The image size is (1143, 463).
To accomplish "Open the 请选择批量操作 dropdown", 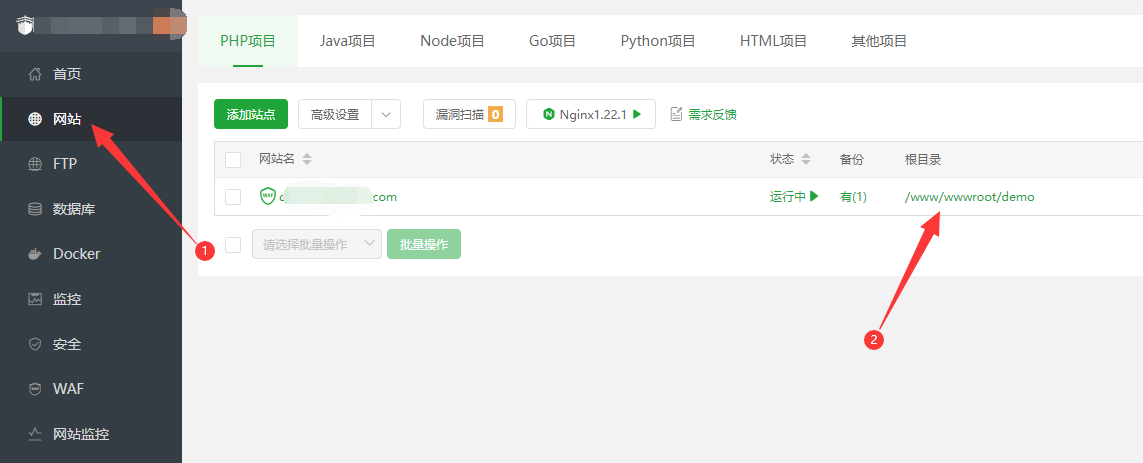I will coord(317,244).
